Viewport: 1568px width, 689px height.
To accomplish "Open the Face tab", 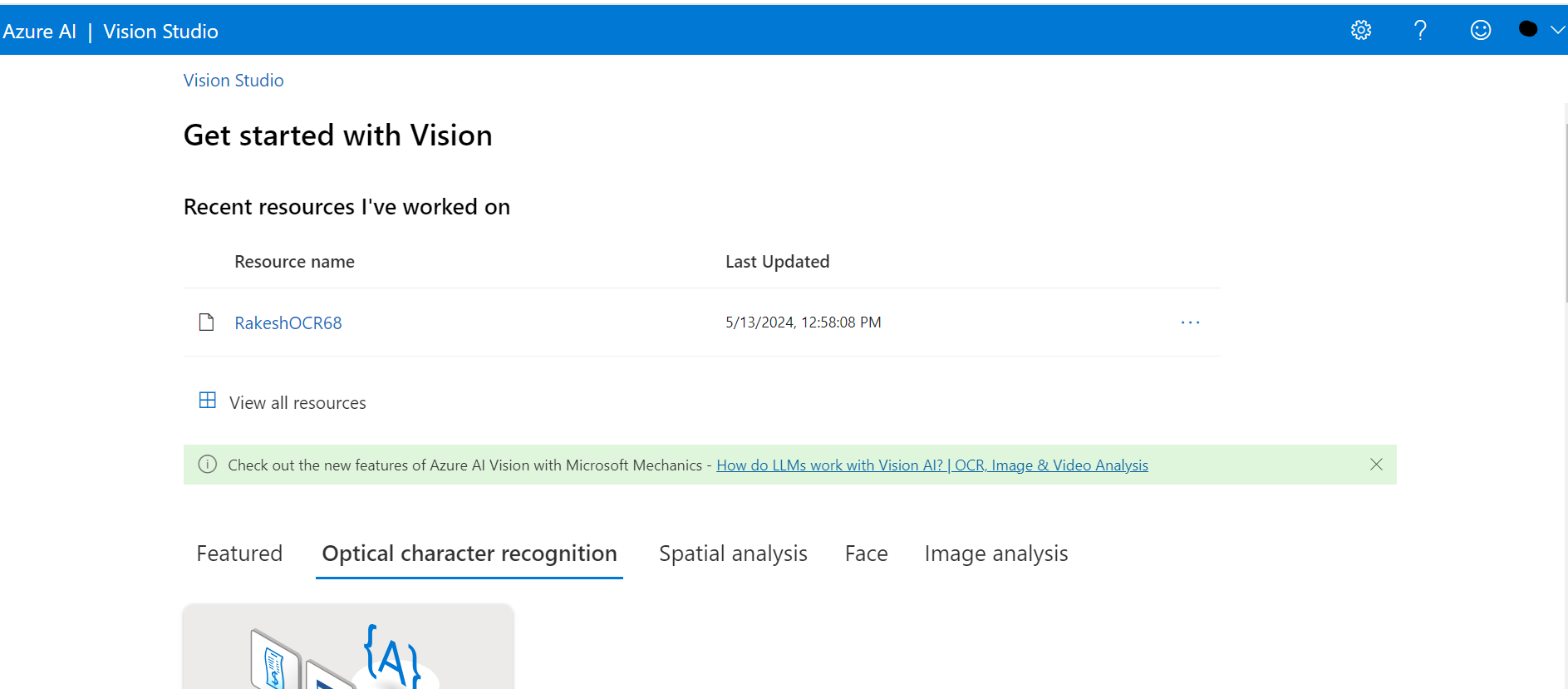I will [x=867, y=554].
